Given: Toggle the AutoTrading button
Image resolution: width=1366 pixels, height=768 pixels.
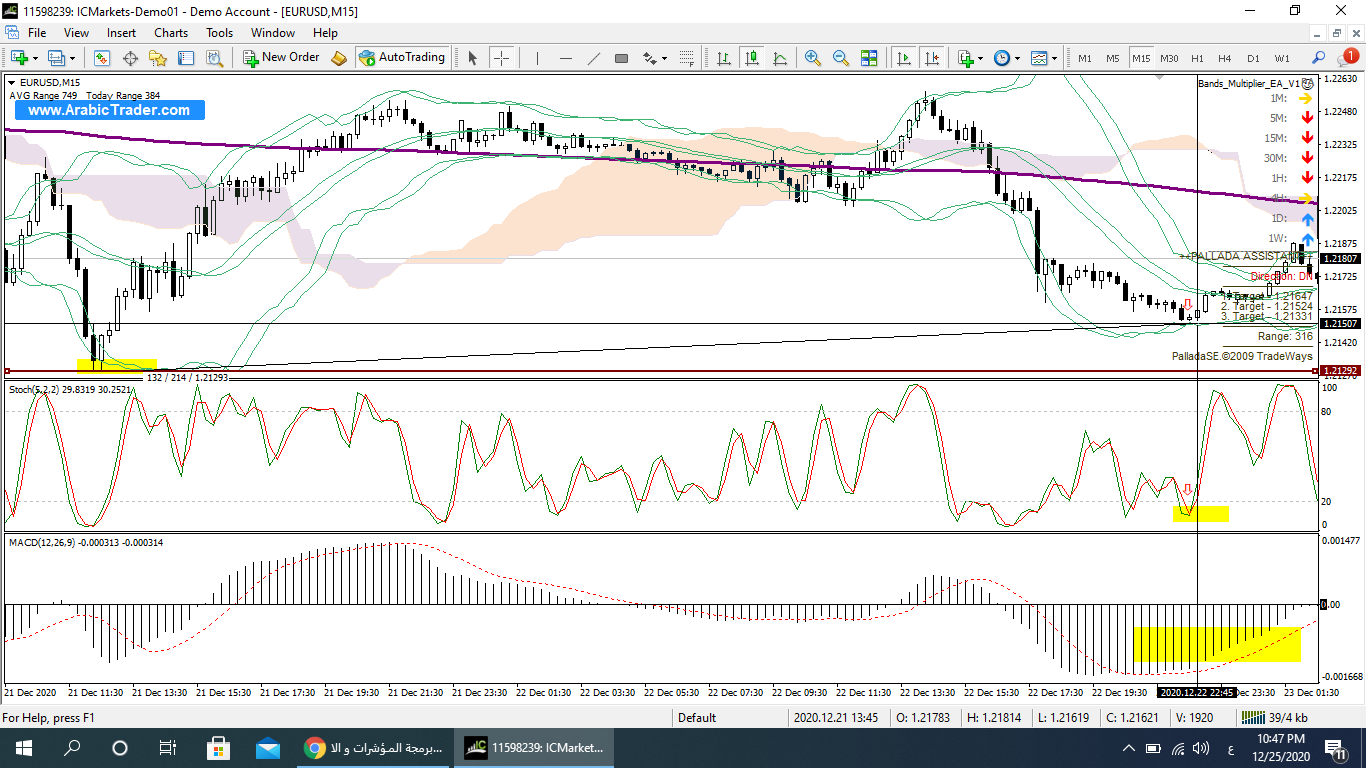Looking at the screenshot, I should [401, 58].
